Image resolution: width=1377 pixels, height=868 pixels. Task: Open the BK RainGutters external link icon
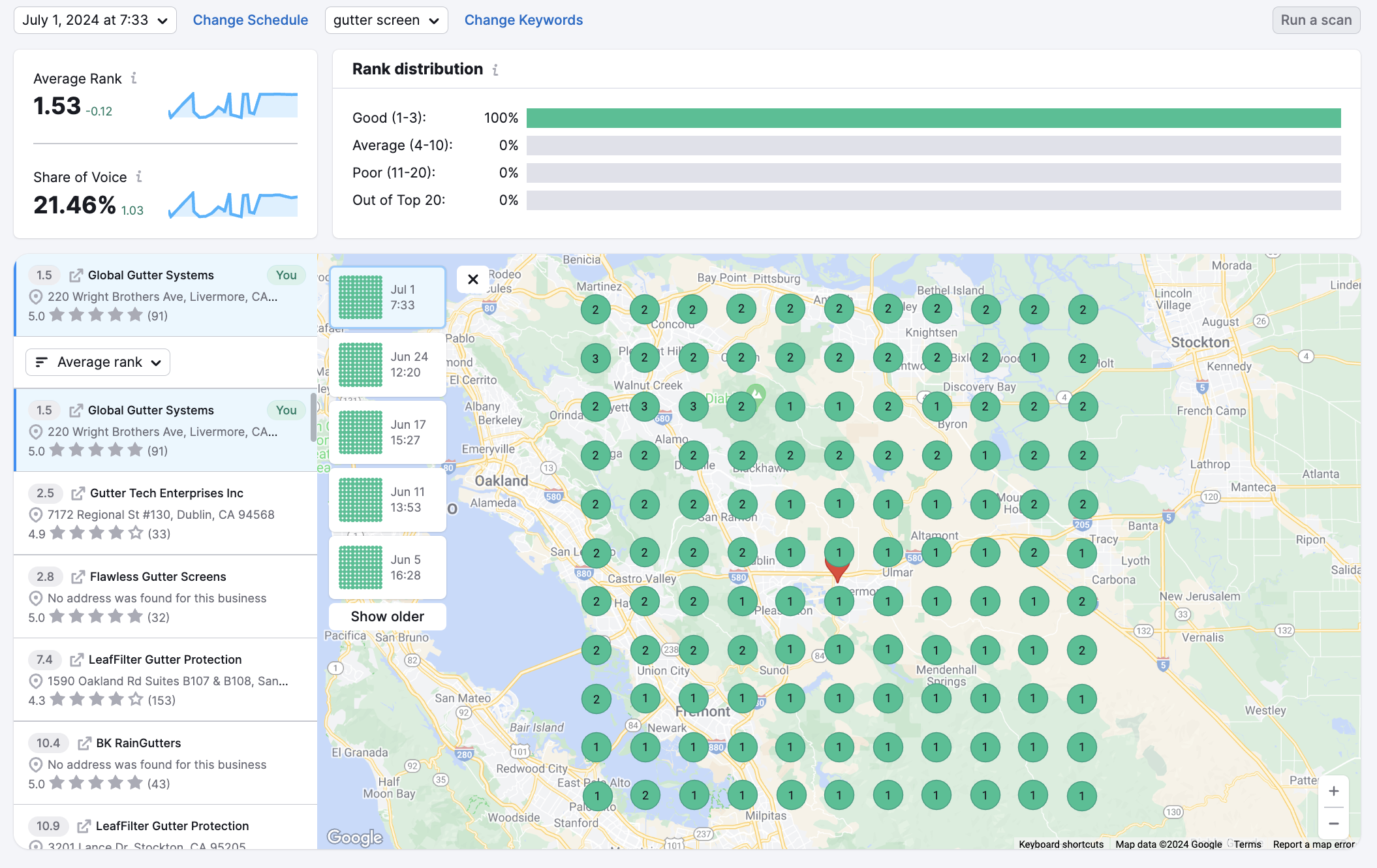click(84, 743)
